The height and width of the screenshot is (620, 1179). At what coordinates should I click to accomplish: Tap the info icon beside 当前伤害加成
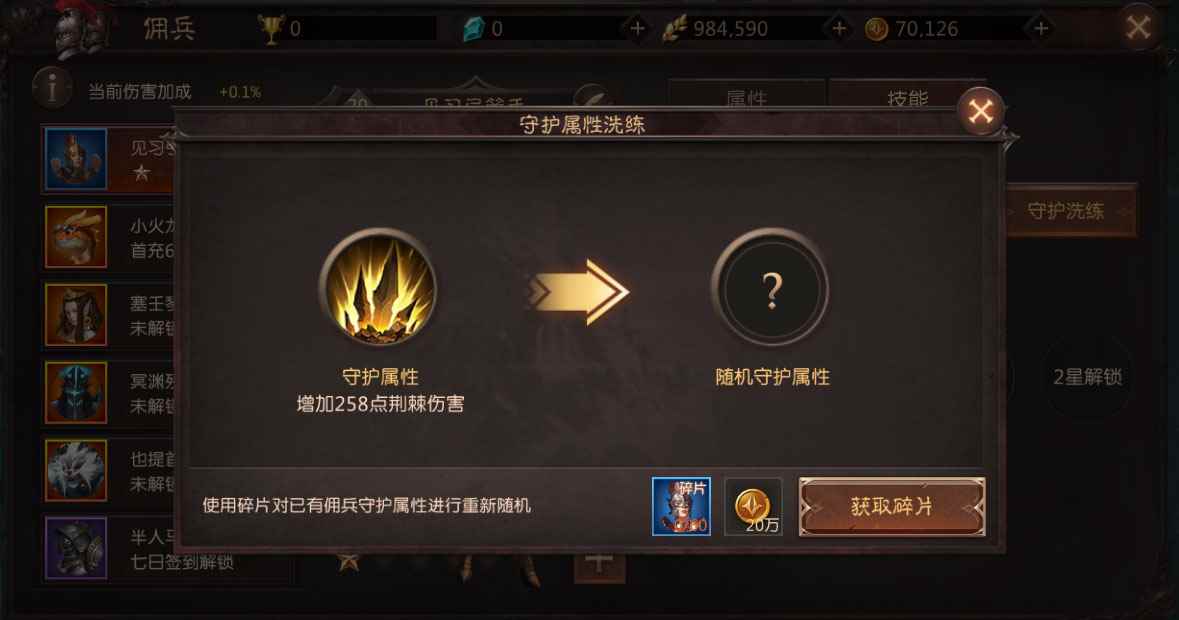(52, 89)
